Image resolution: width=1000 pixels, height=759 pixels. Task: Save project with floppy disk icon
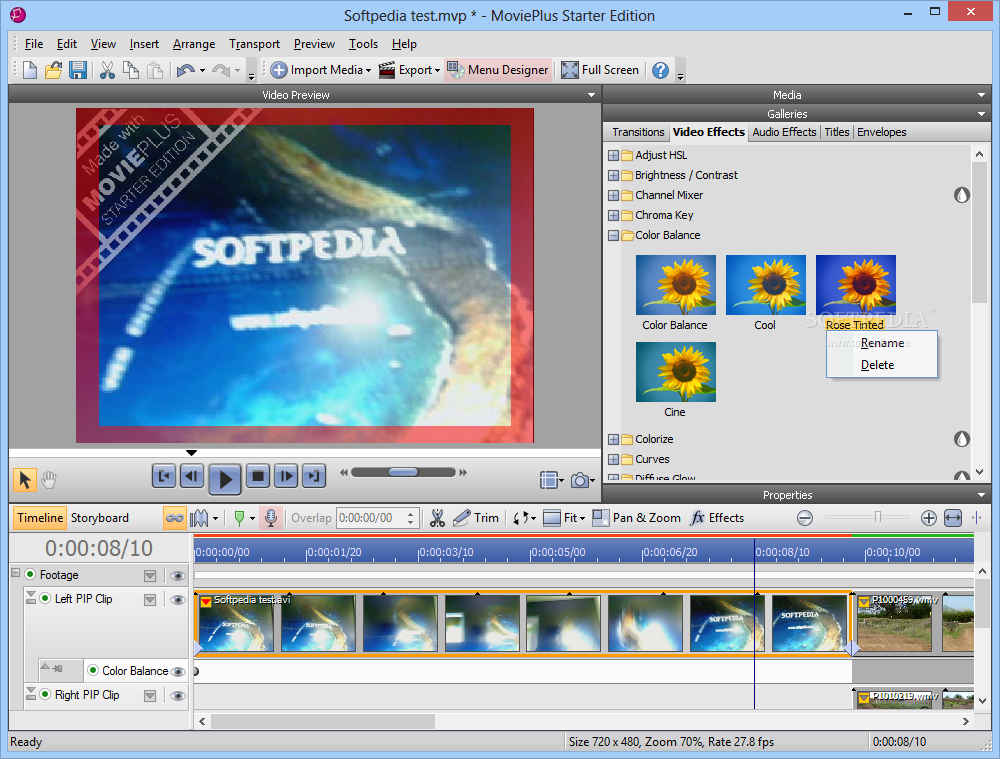[78, 70]
